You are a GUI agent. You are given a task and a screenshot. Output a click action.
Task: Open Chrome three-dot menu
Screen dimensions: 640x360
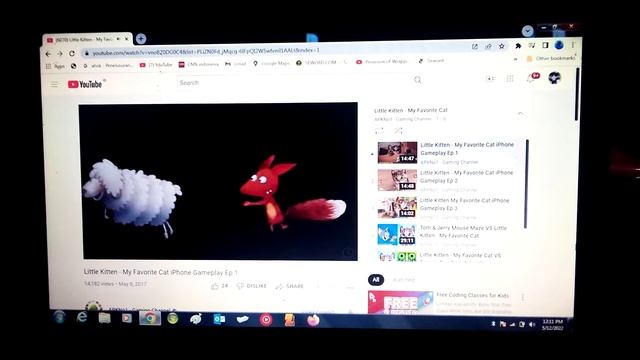point(573,44)
